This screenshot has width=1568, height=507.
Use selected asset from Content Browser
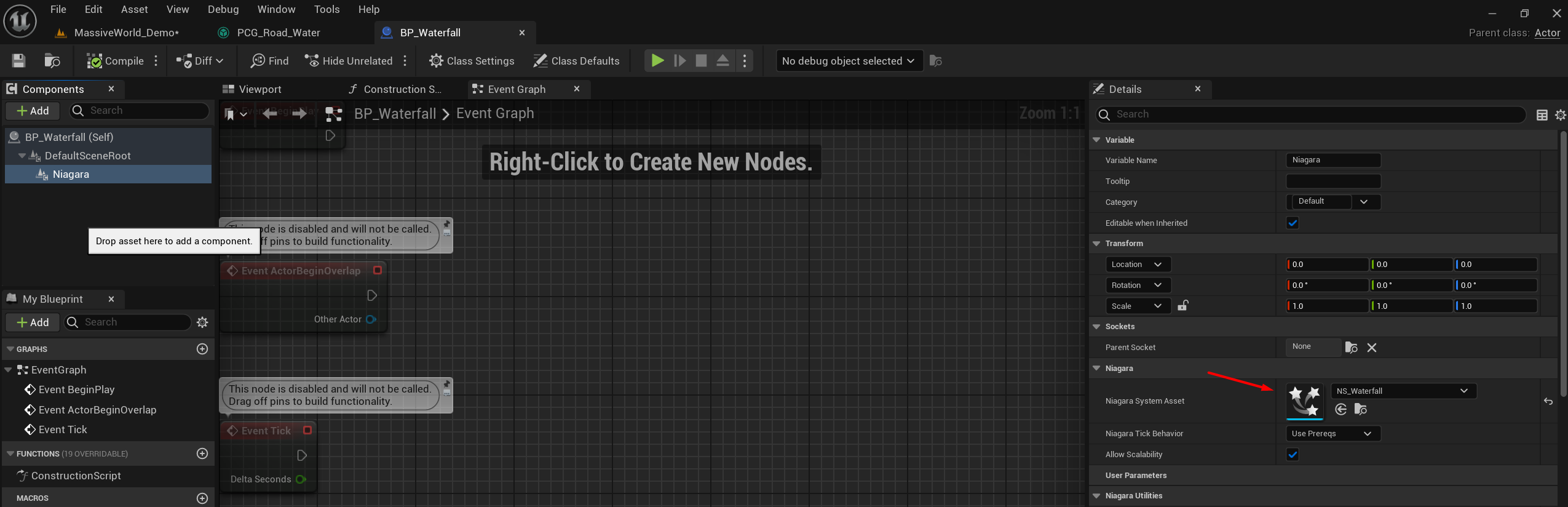tap(1341, 410)
